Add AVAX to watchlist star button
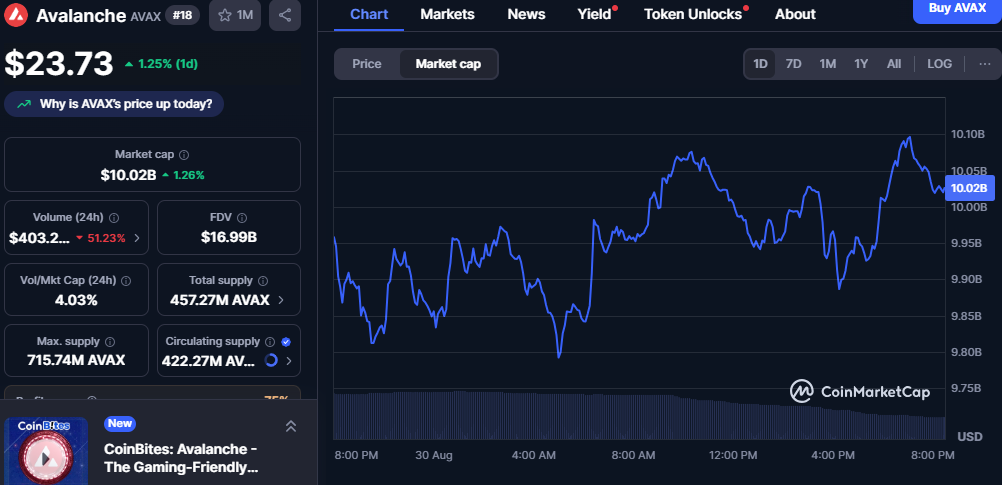The height and width of the screenshot is (485, 1002). (235, 15)
